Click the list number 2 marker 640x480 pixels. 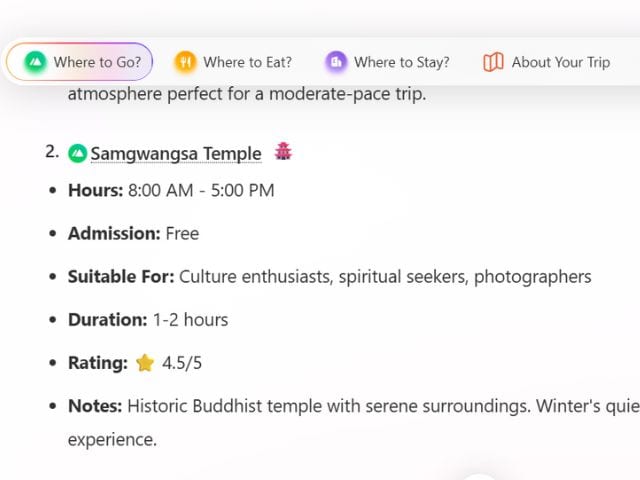[x=52, y=152]
